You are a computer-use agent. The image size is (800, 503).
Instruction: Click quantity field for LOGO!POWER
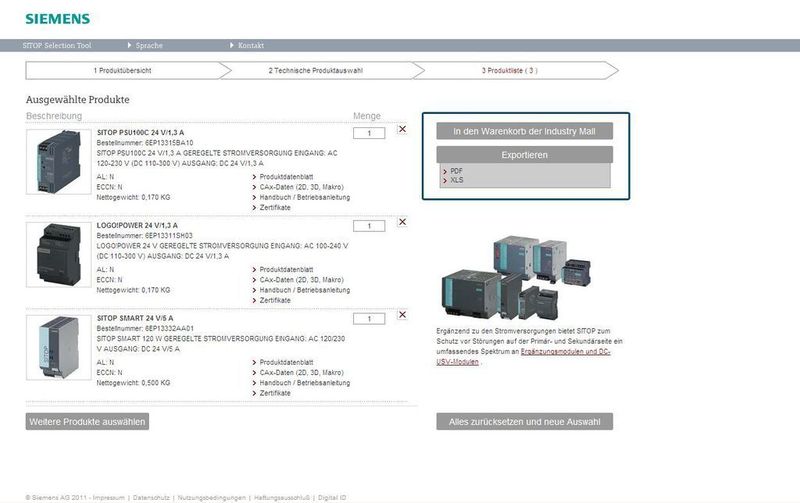(x=369, y=226)
